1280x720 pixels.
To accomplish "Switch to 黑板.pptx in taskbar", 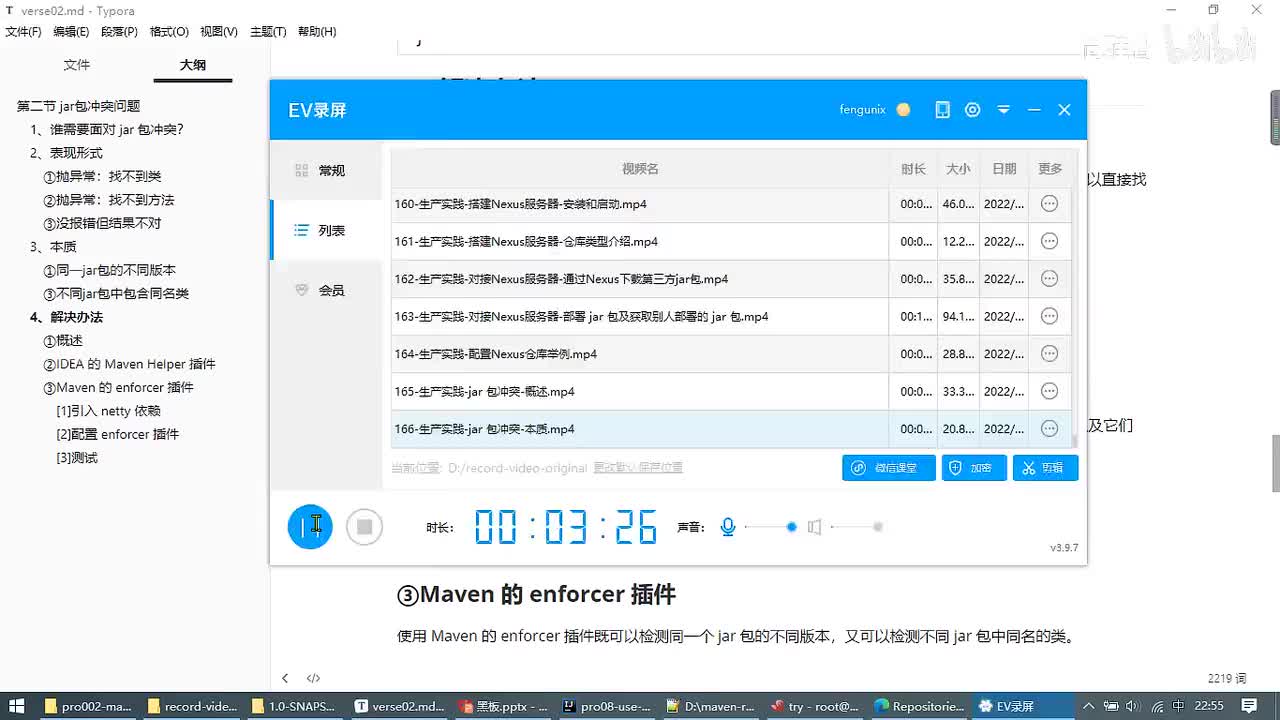I will click(505, 706).
